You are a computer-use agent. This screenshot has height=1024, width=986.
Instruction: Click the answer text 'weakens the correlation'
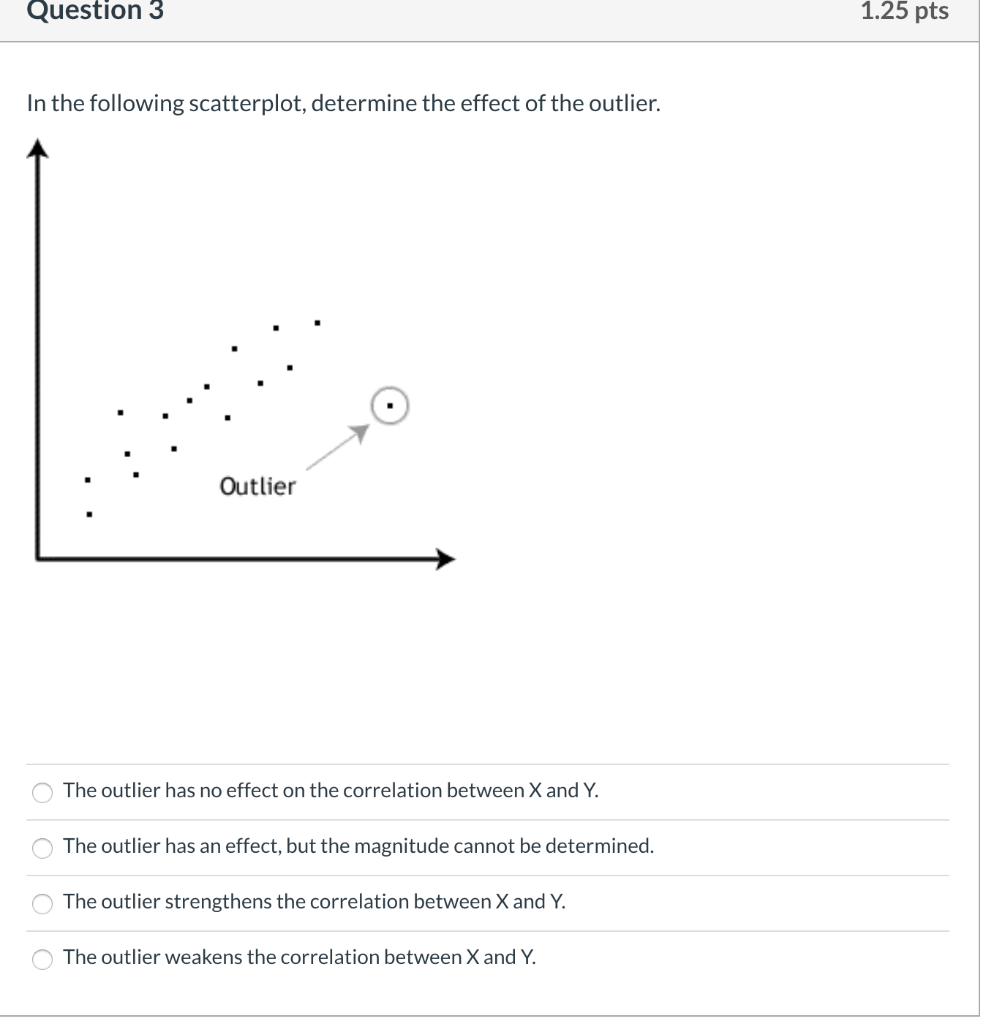click(x=298, y=957)
